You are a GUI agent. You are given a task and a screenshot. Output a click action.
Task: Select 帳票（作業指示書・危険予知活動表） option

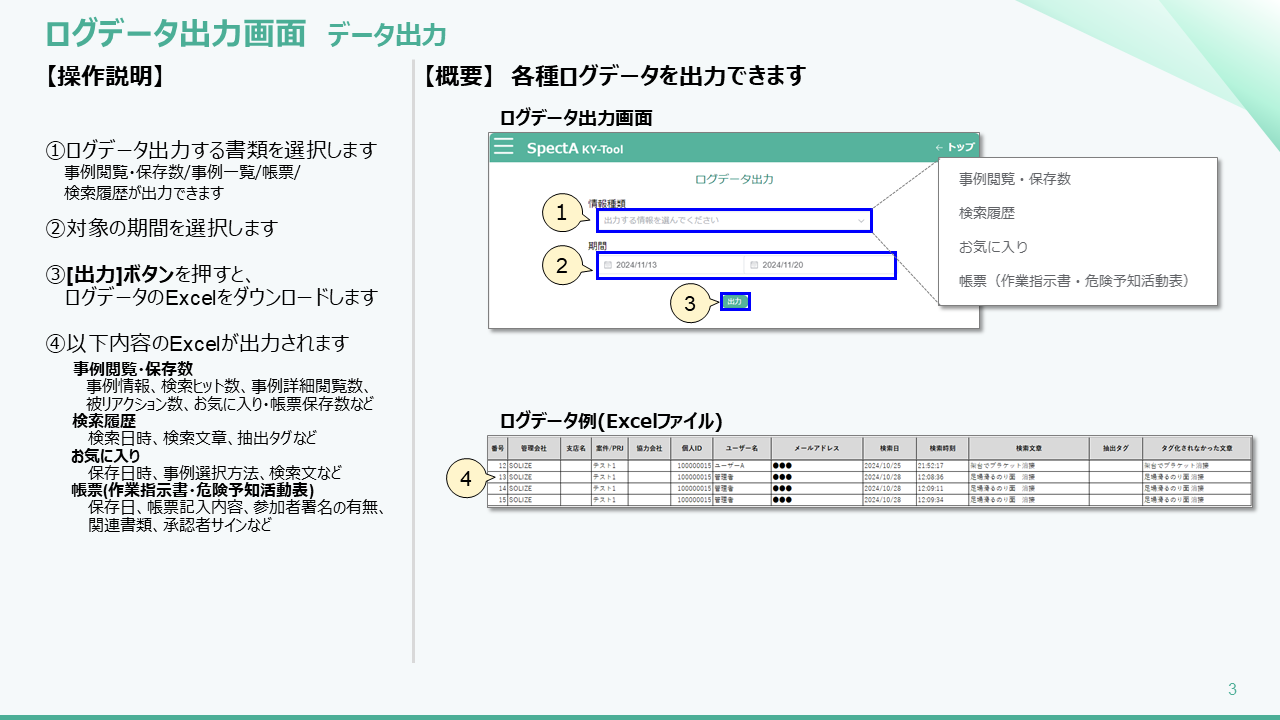point(1073,281)
